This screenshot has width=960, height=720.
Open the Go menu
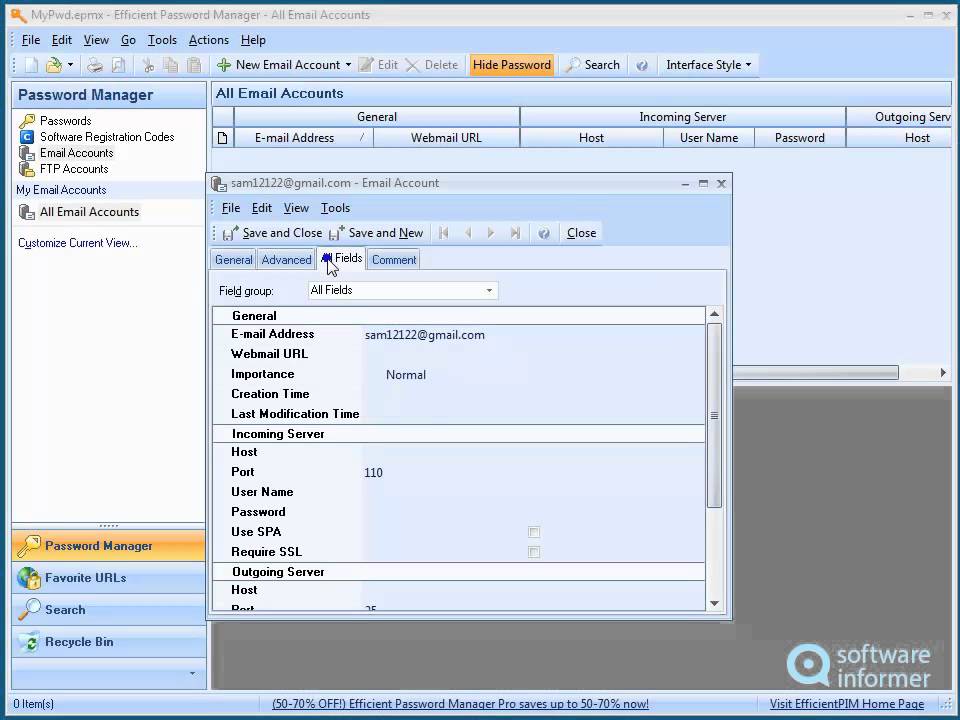coord(128,40)
